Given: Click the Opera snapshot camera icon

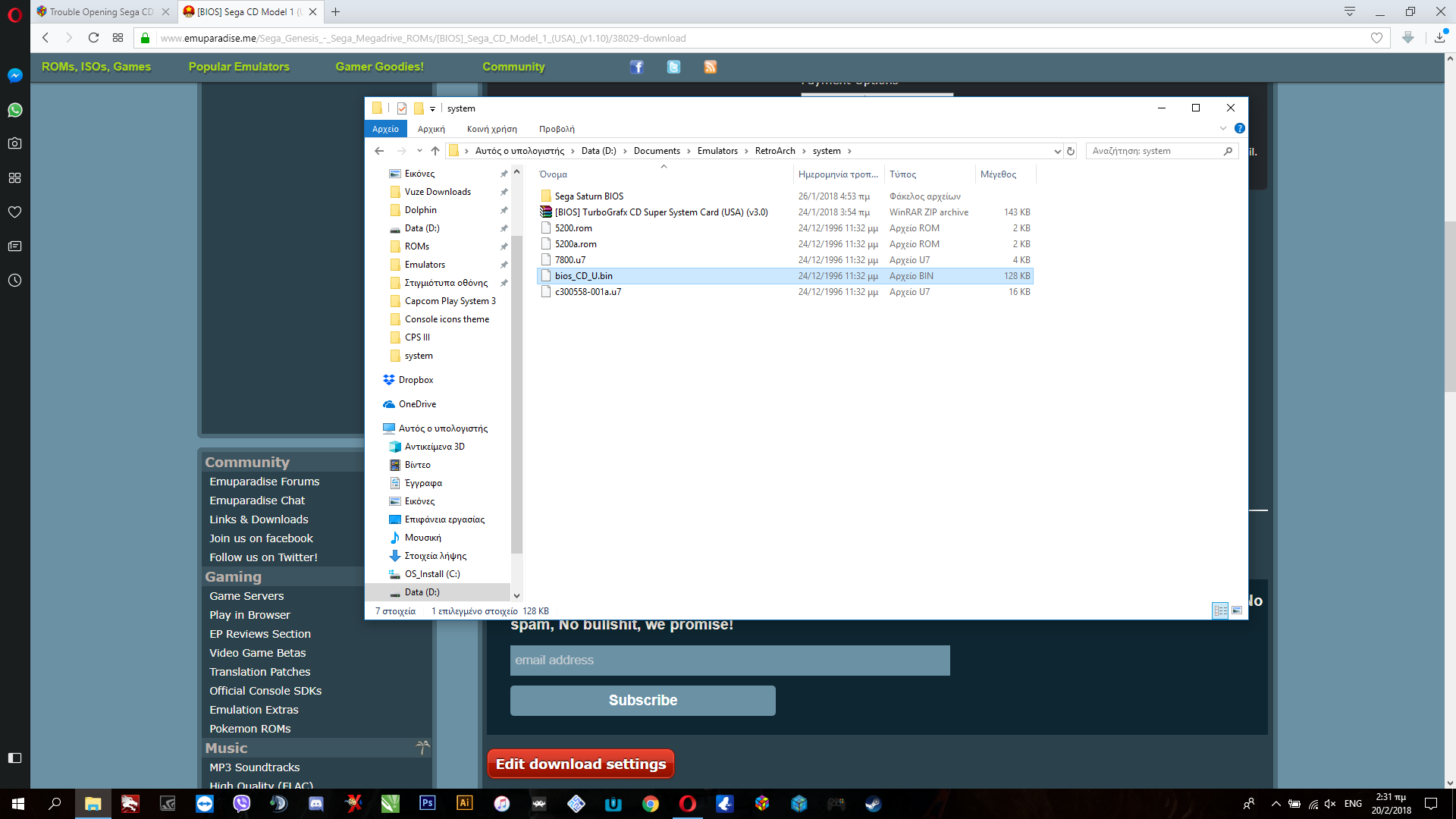Looking at the screenshot, I should pyautogui.click(x=14, y=143).
